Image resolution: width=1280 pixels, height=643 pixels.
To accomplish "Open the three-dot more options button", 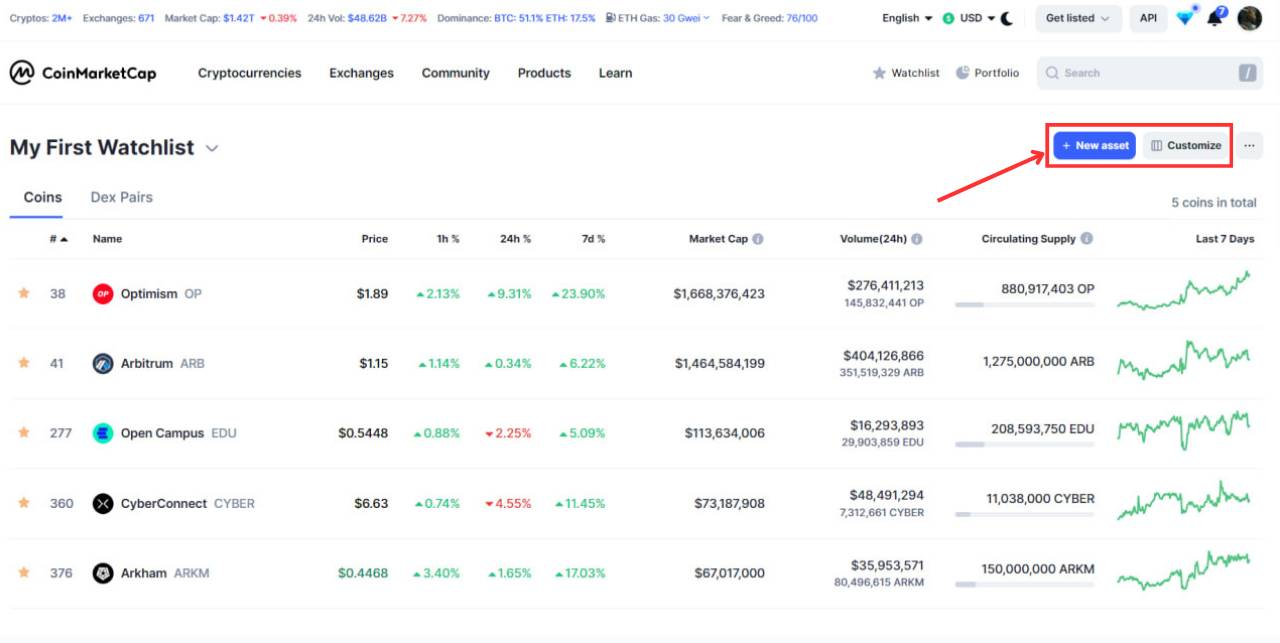I will click(x=1249, y=145).
